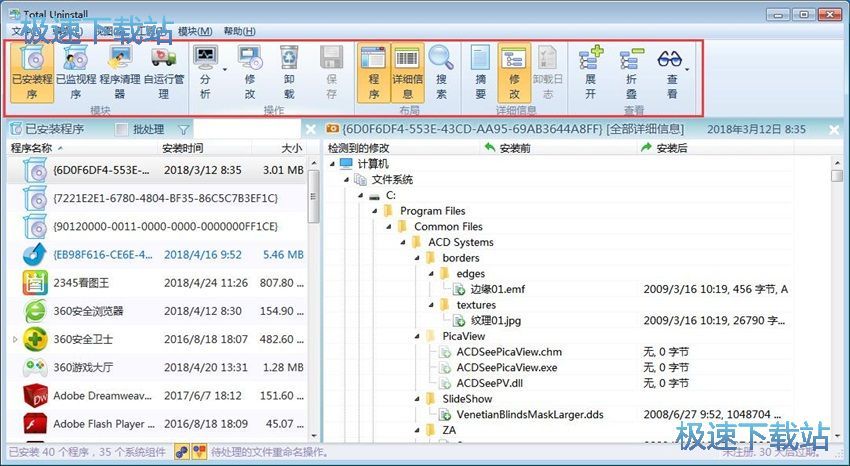Toggle the 详细信息 layout button
850x466 pixels.
coord(407,73)
